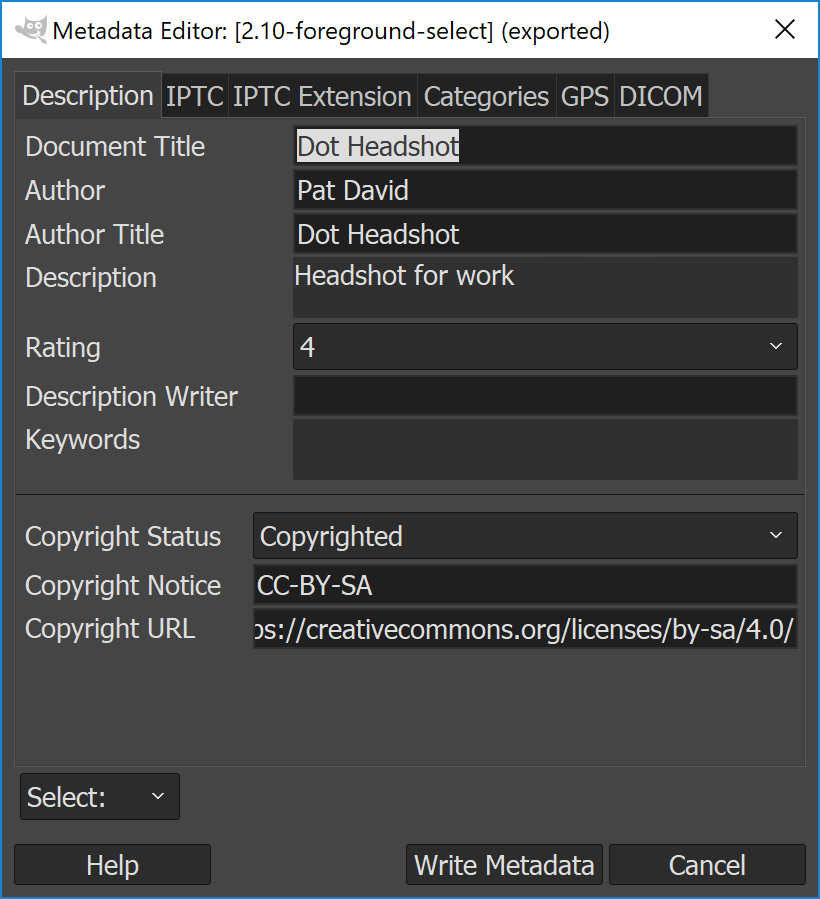Click the Copyright URL field
Viewport: 820px width, 899px height.
tap(525, 630)
